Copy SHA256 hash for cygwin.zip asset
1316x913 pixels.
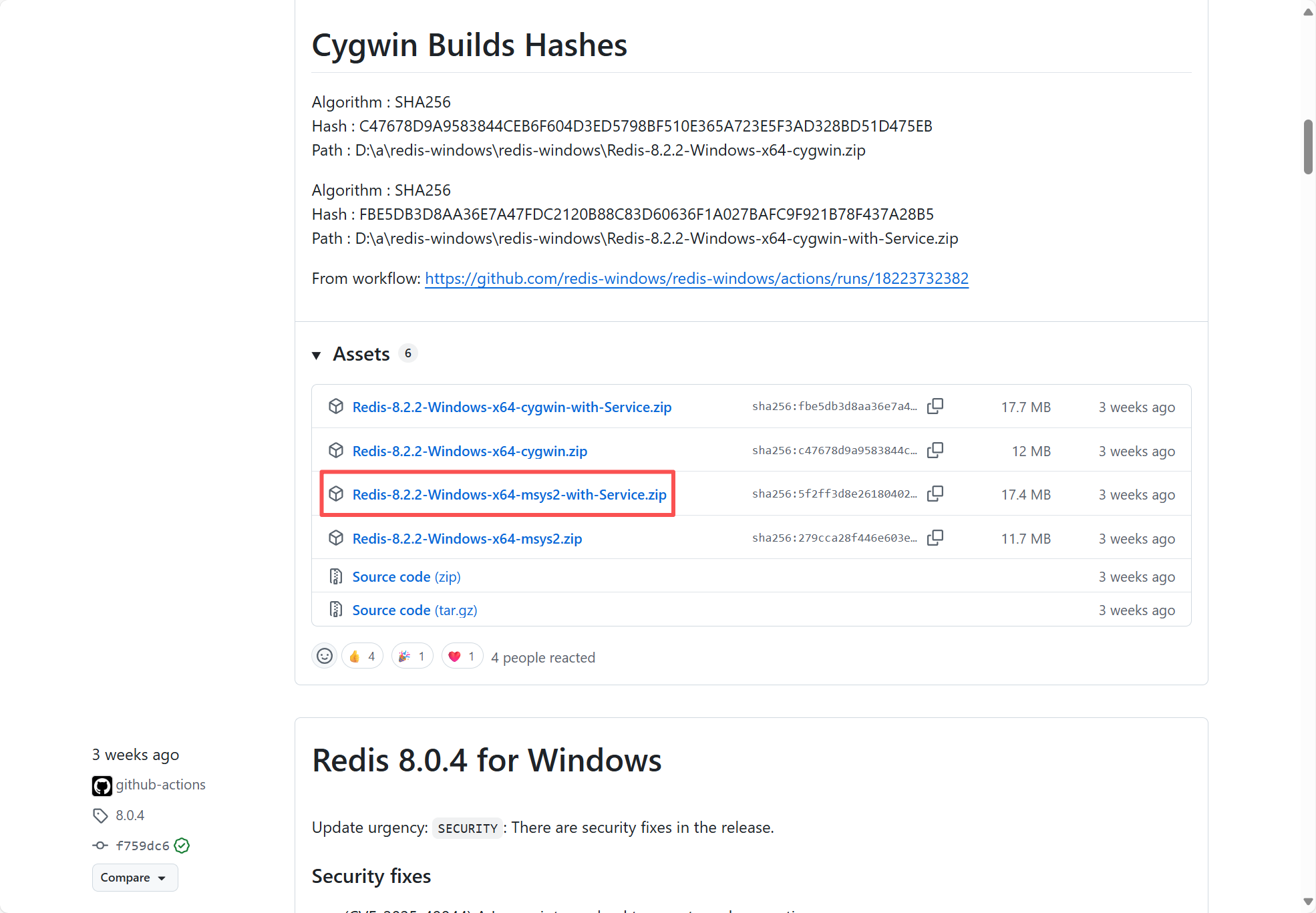(935, 450)
